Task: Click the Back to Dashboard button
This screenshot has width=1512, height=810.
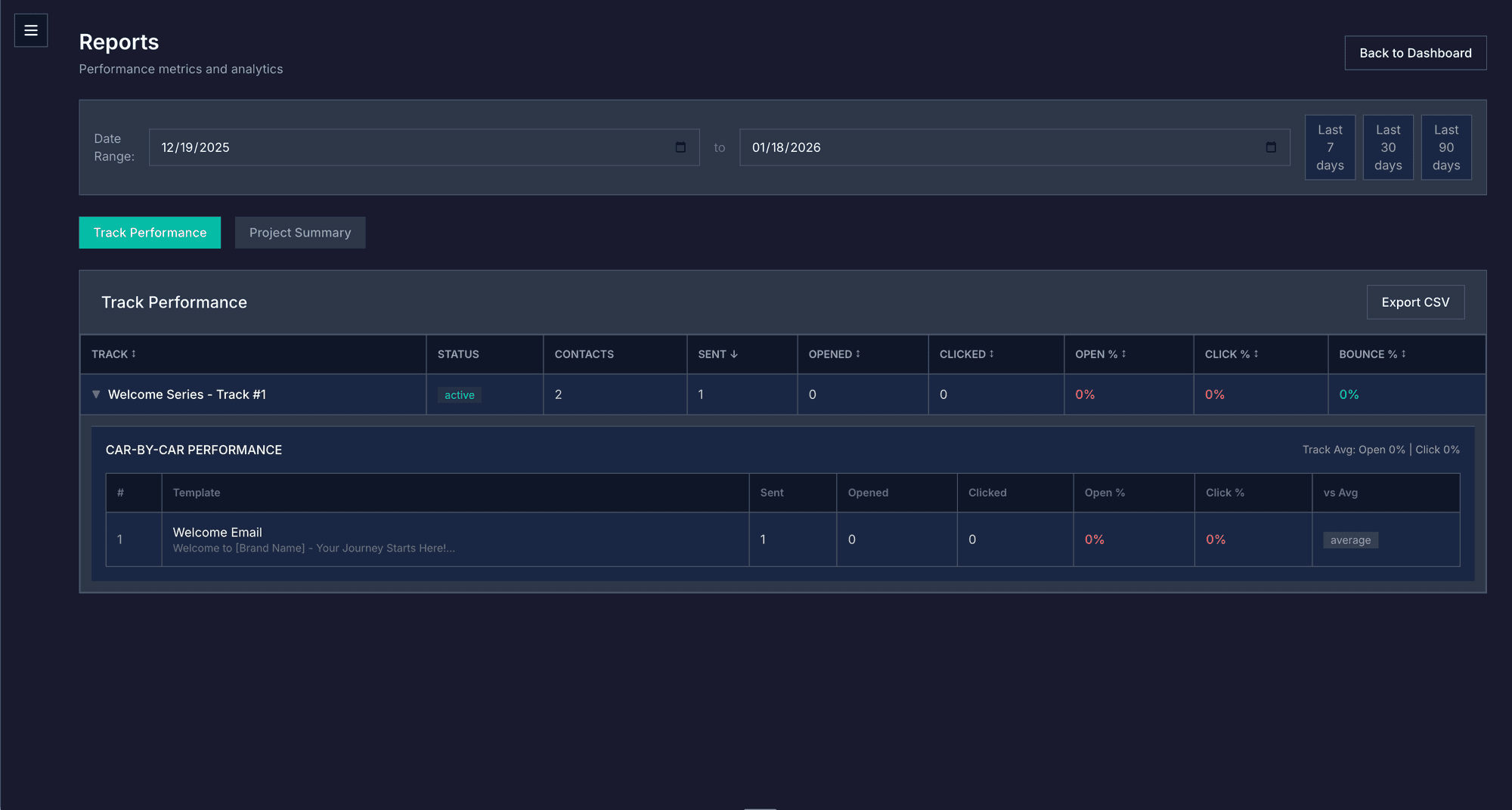Action: tap(1415, 52)
